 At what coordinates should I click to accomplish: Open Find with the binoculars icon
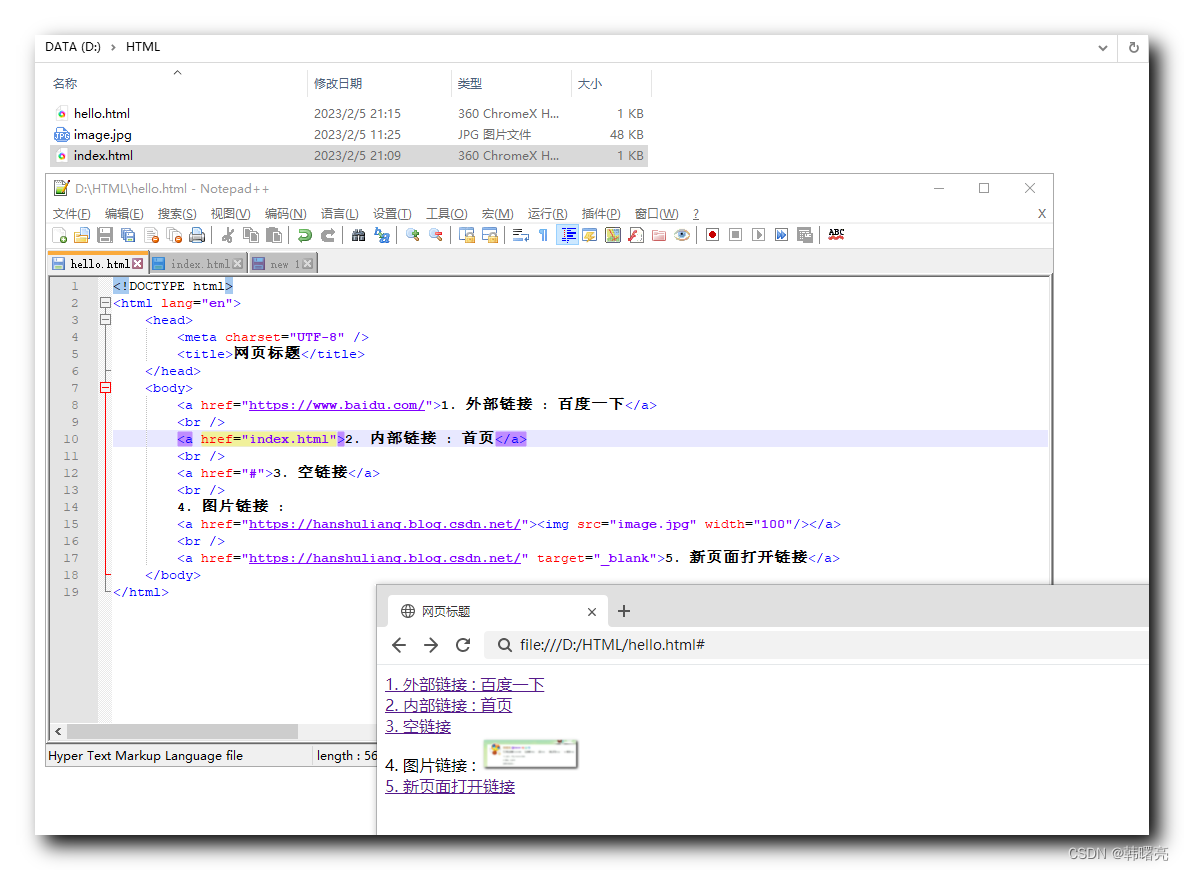coord(359,236)
